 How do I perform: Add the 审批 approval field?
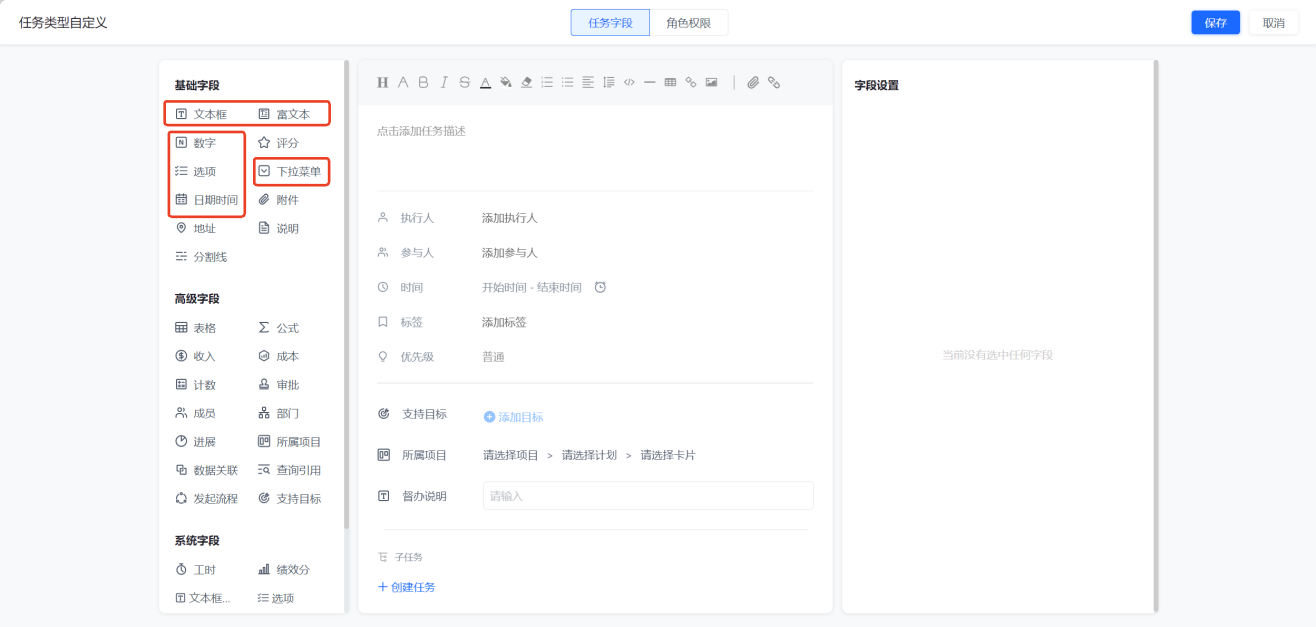coord(278,385)
